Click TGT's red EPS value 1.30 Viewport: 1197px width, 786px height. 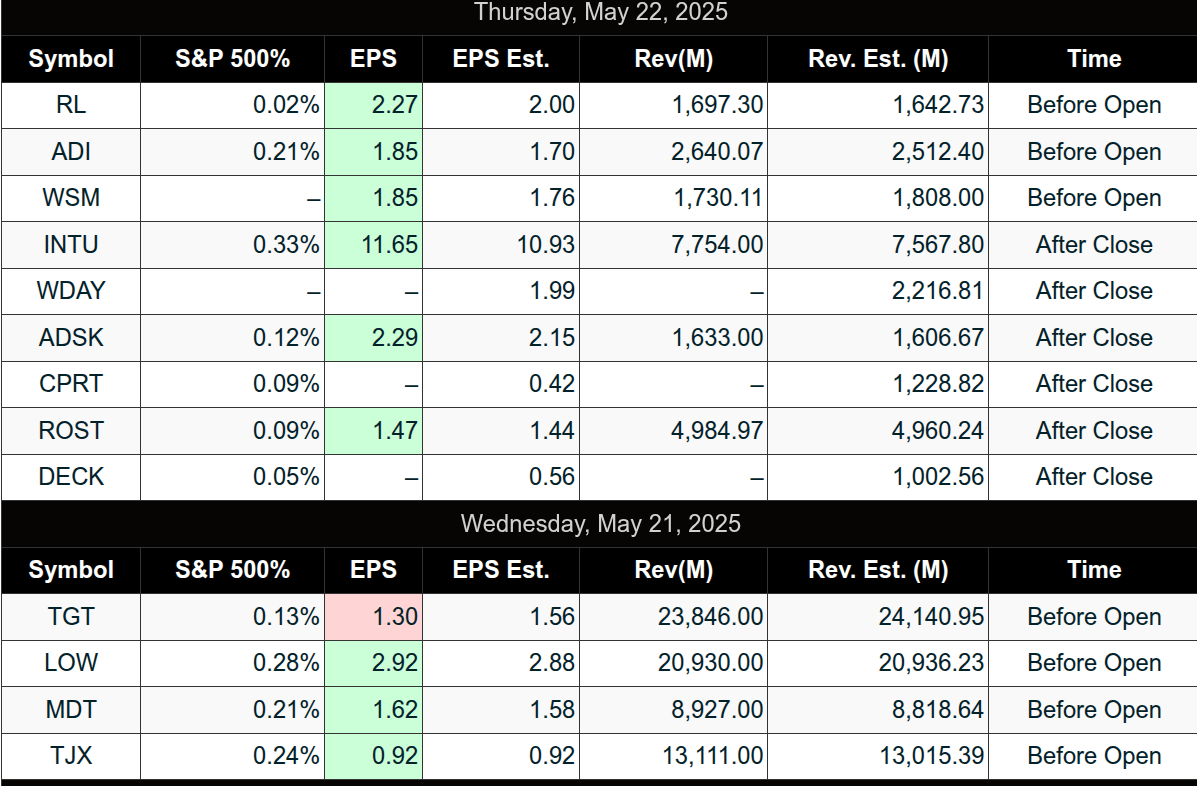(395, 617)
